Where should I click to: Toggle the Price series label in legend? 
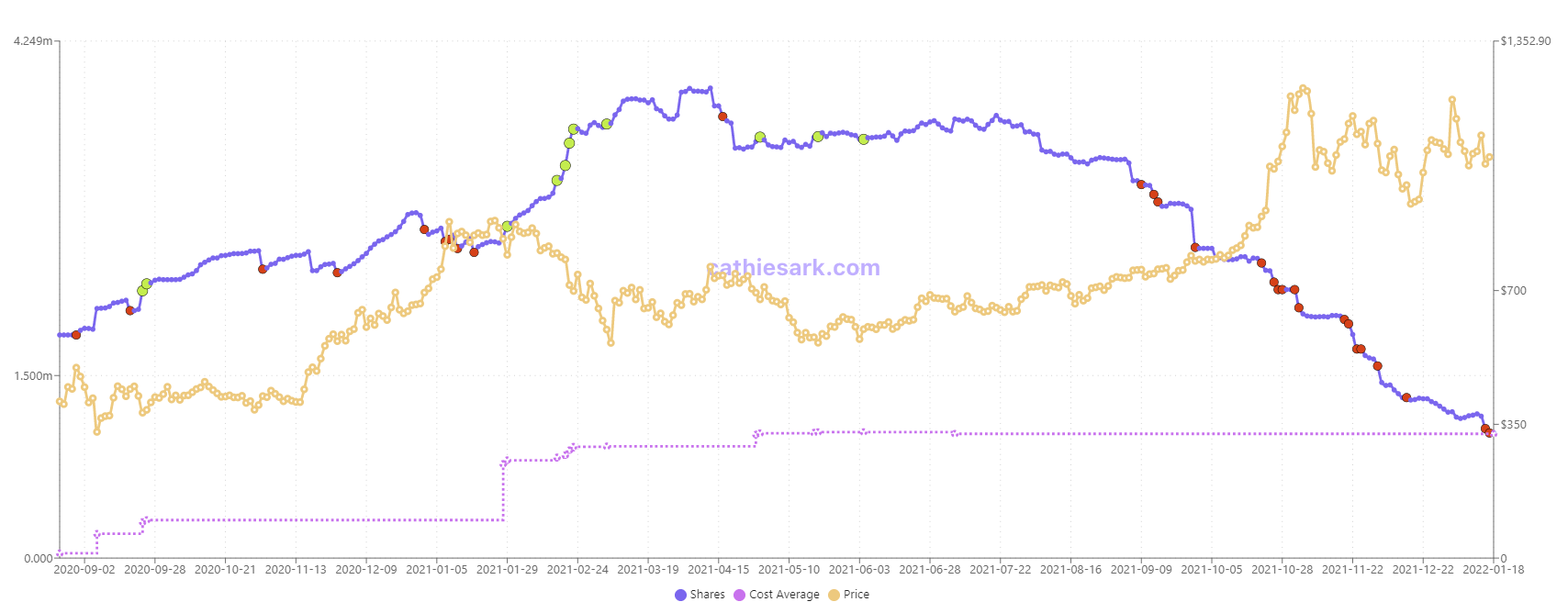pyautogui.click(x=856, y=595)
